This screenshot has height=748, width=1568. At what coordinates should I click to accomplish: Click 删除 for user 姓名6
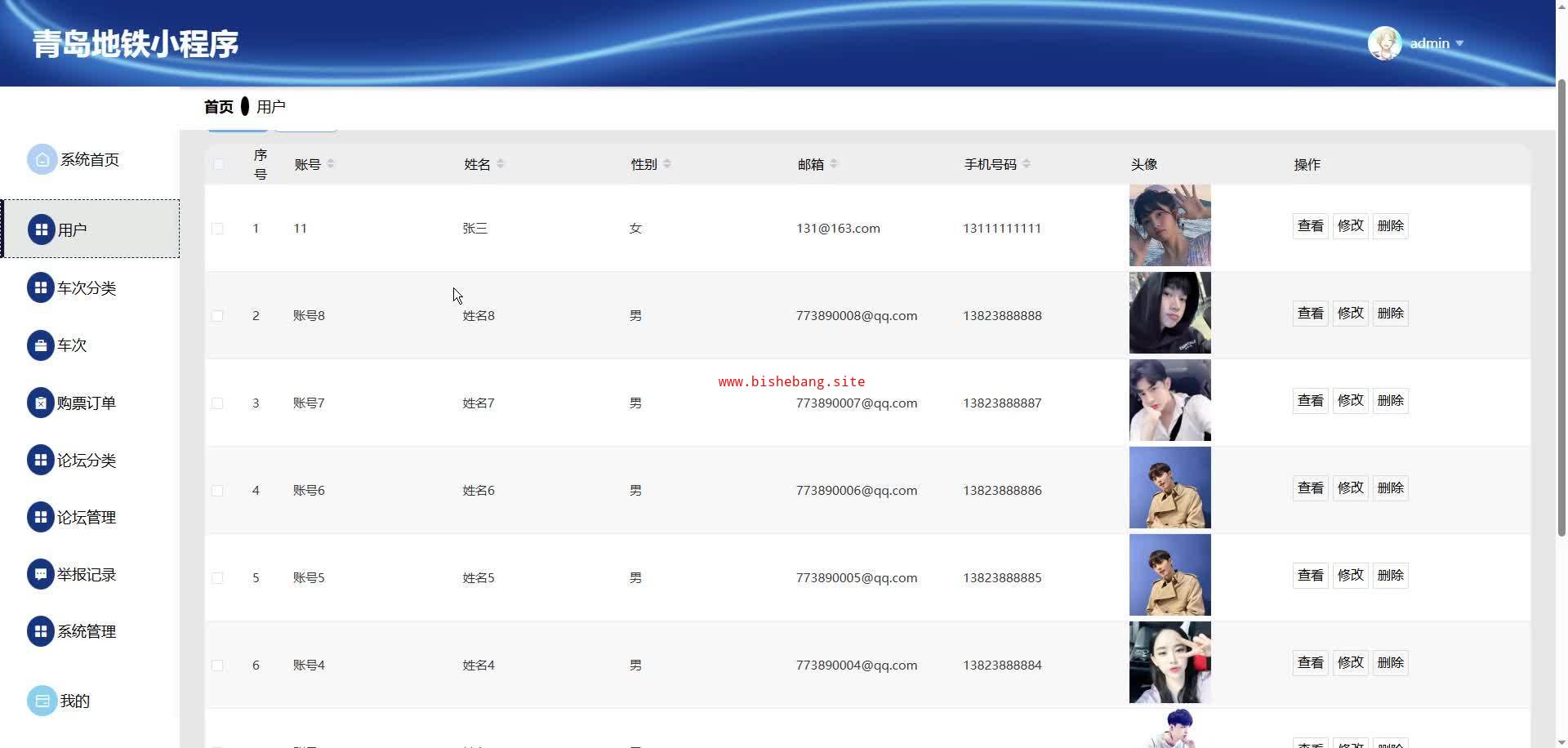pyautogui.click(x=1391, y=488)
